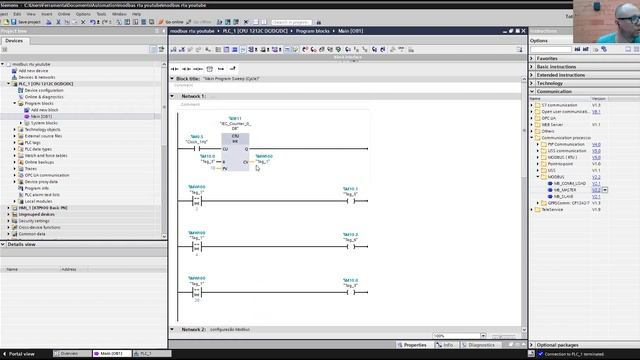The width and height of the screenshot is (640, 360).
Task: Click the project tree vertical scrollbar
Action: (164, 149)
